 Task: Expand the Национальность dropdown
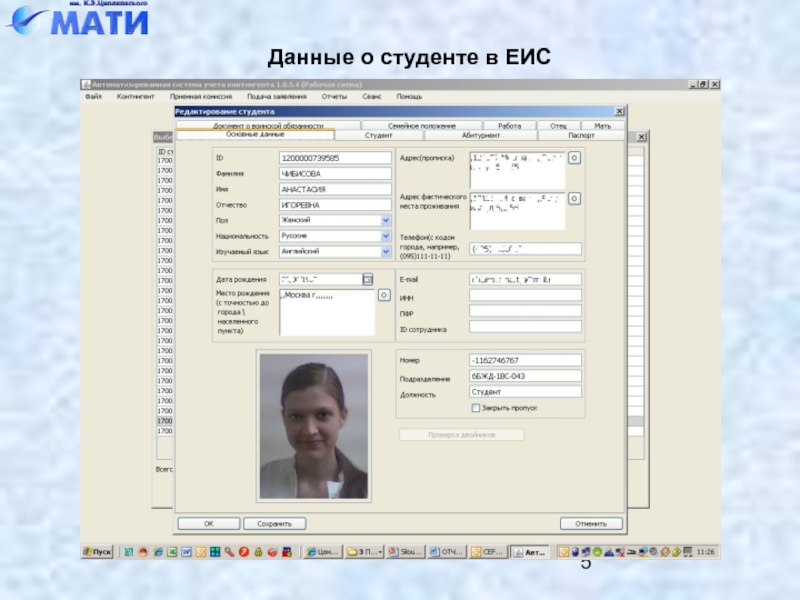(386, 236)
